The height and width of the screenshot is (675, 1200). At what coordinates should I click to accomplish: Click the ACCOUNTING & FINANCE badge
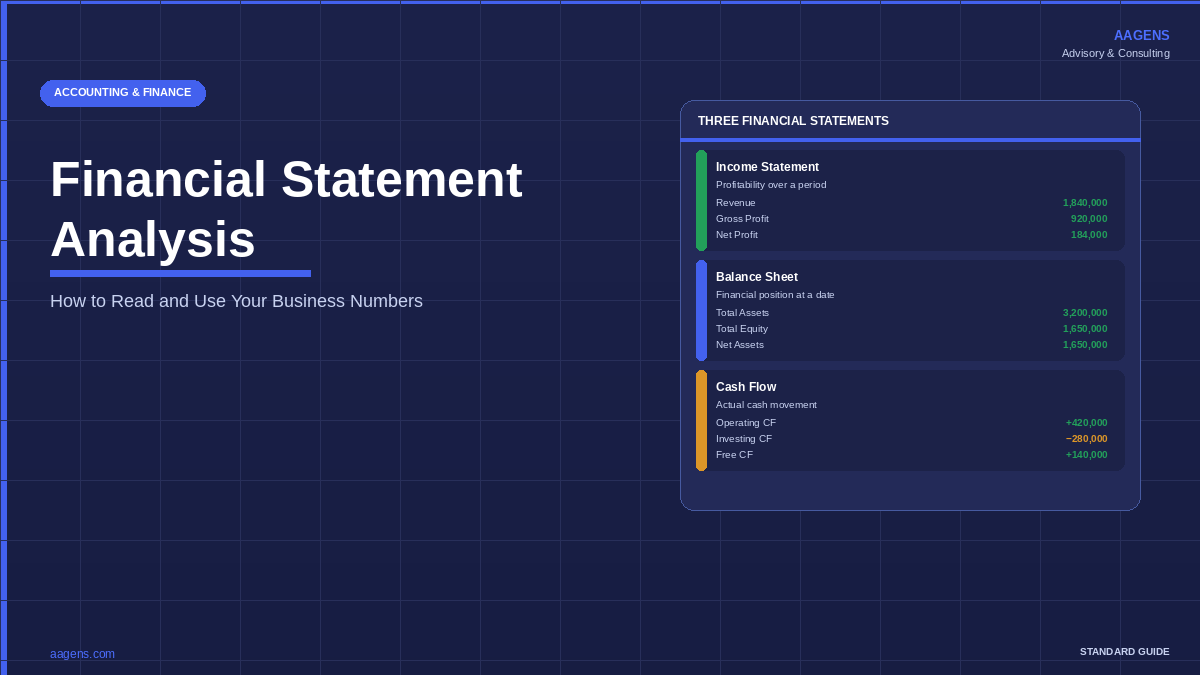pos(123,93)
